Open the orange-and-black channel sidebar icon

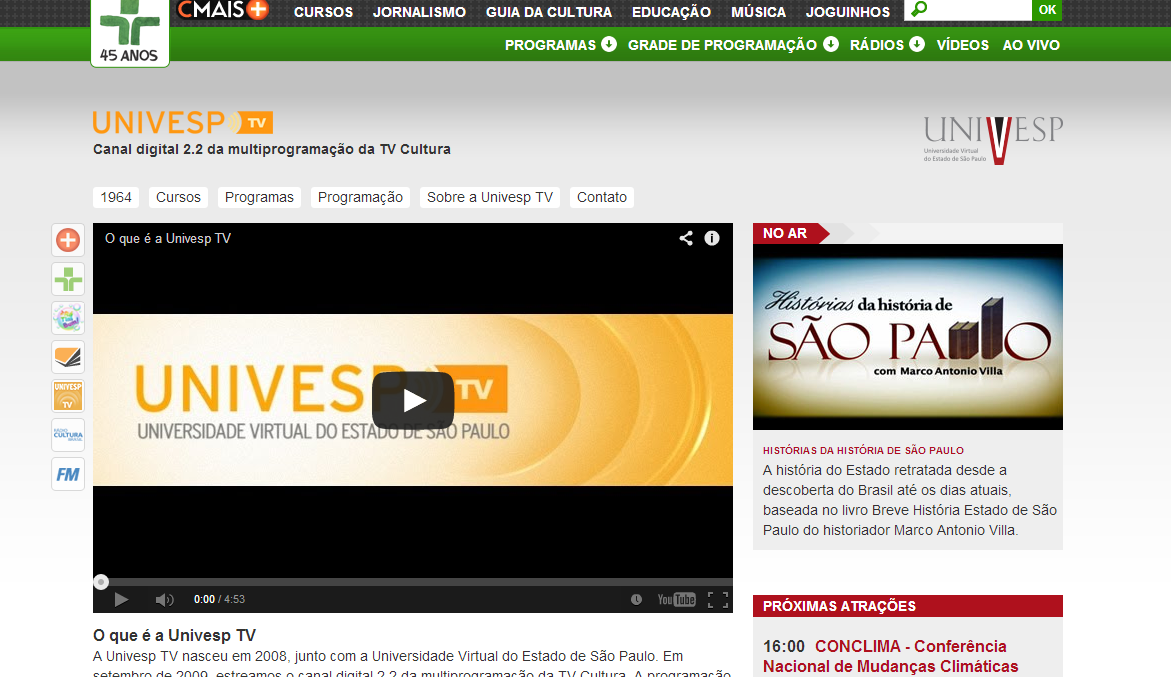coord(68,357)
